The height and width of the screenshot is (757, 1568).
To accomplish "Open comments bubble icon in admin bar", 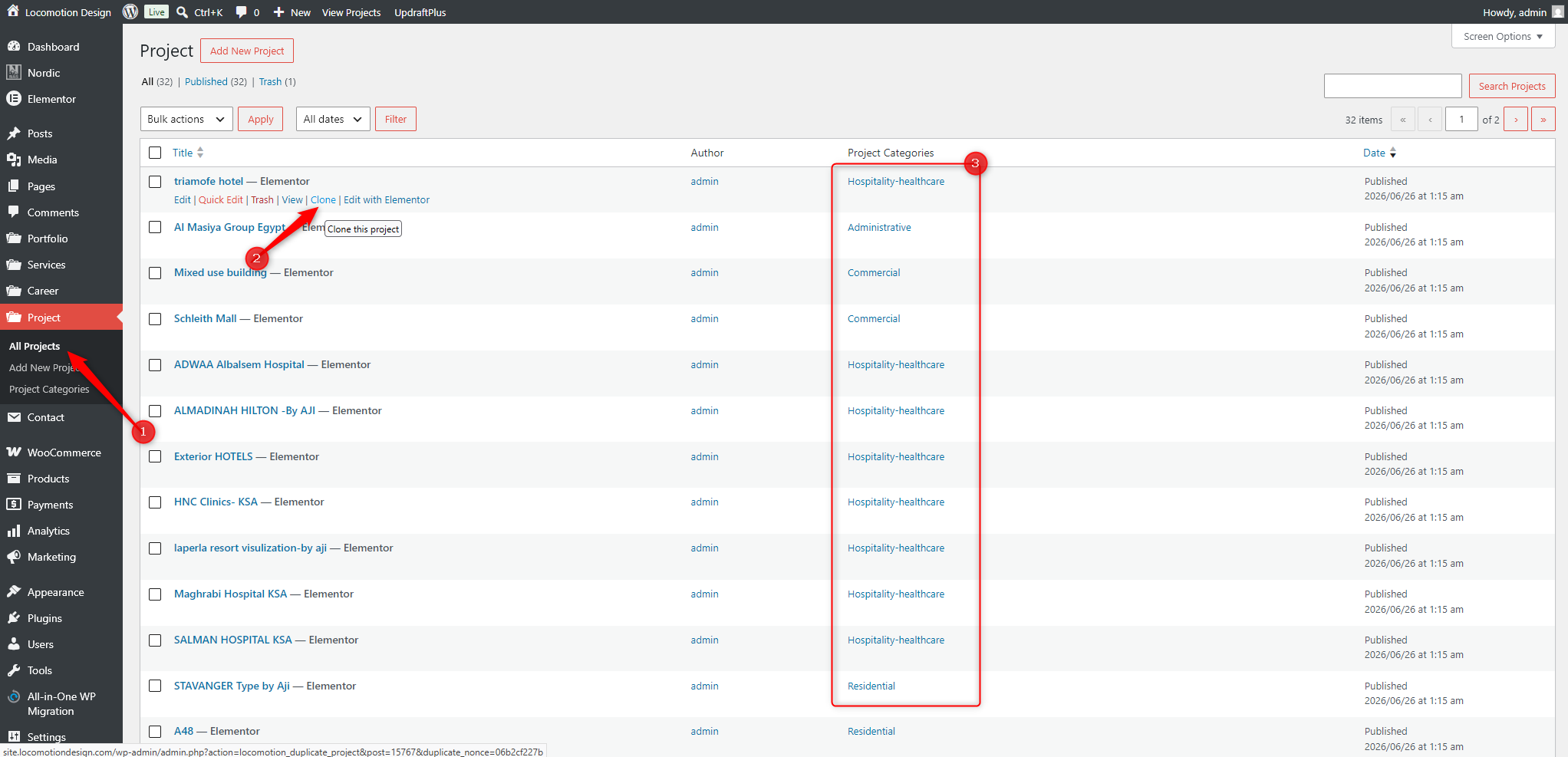I will tap(241, 12).
